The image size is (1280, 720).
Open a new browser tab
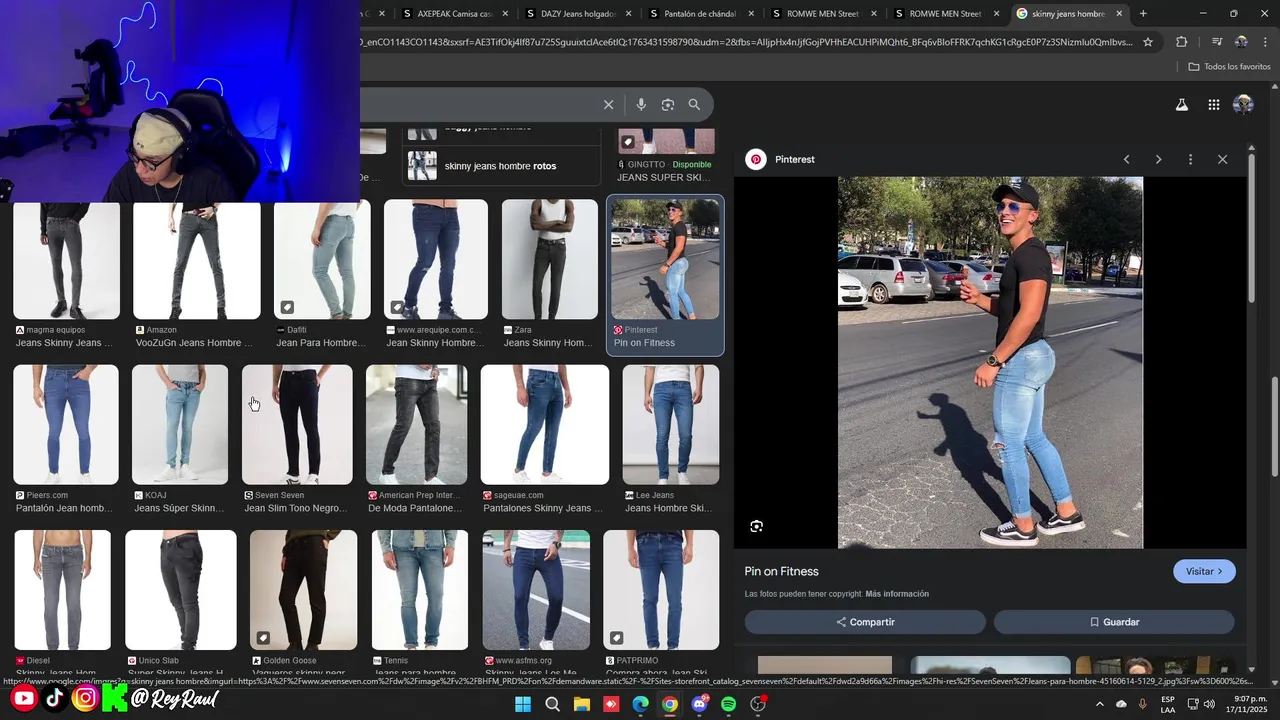click(x=1143, y=14)
